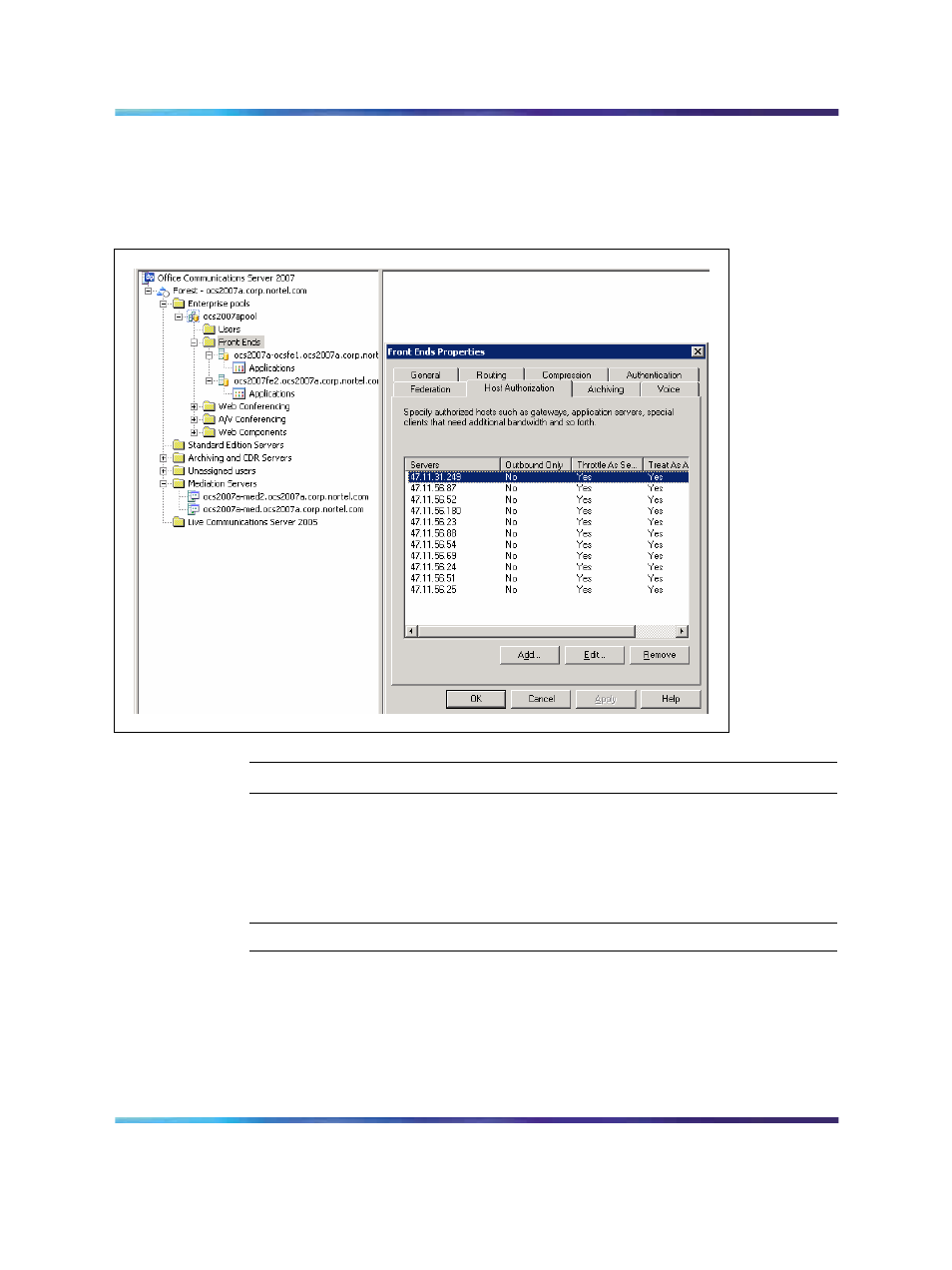The width and height of the screenshot is (952, 1270).
Task: Click the Archiving and CDR Servers folder icon
Action: click(x=179, y=458)
